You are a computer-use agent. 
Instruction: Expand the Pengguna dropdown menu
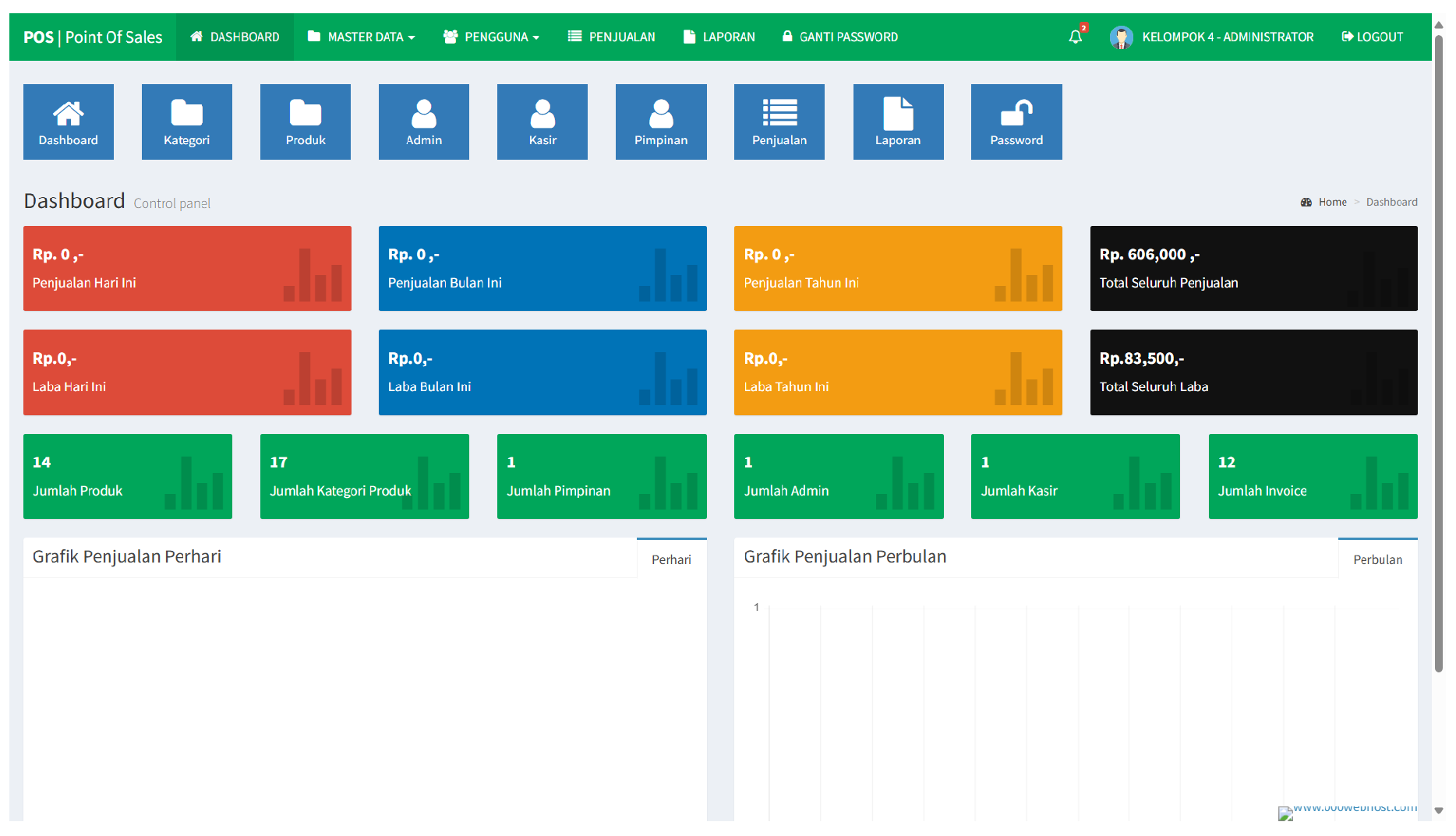pyautogui.click(x=491, y=37)
